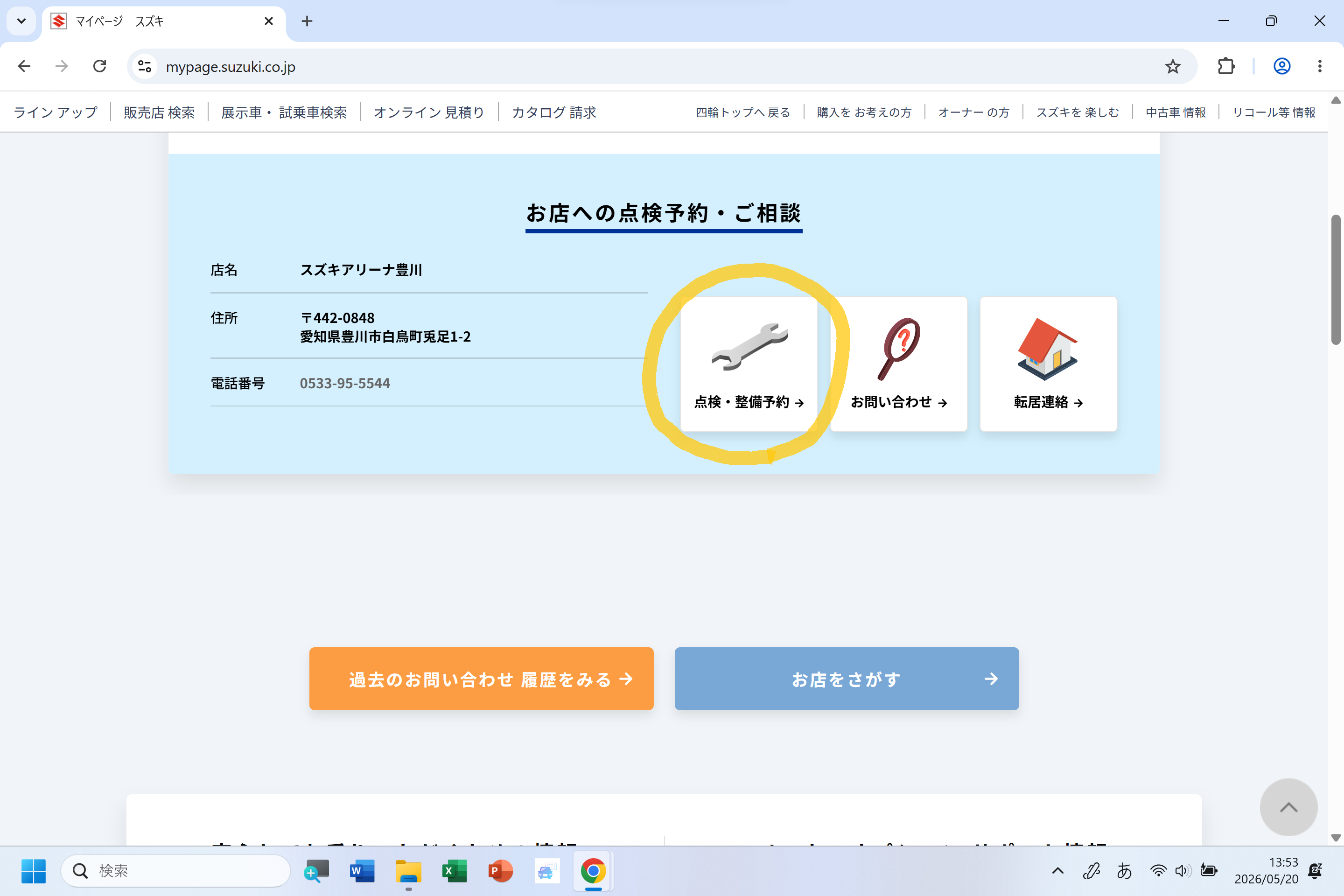This screenshot has width=1344, height=896.
Task: Show hidden system tray icons
Action: click(1058, 870)
